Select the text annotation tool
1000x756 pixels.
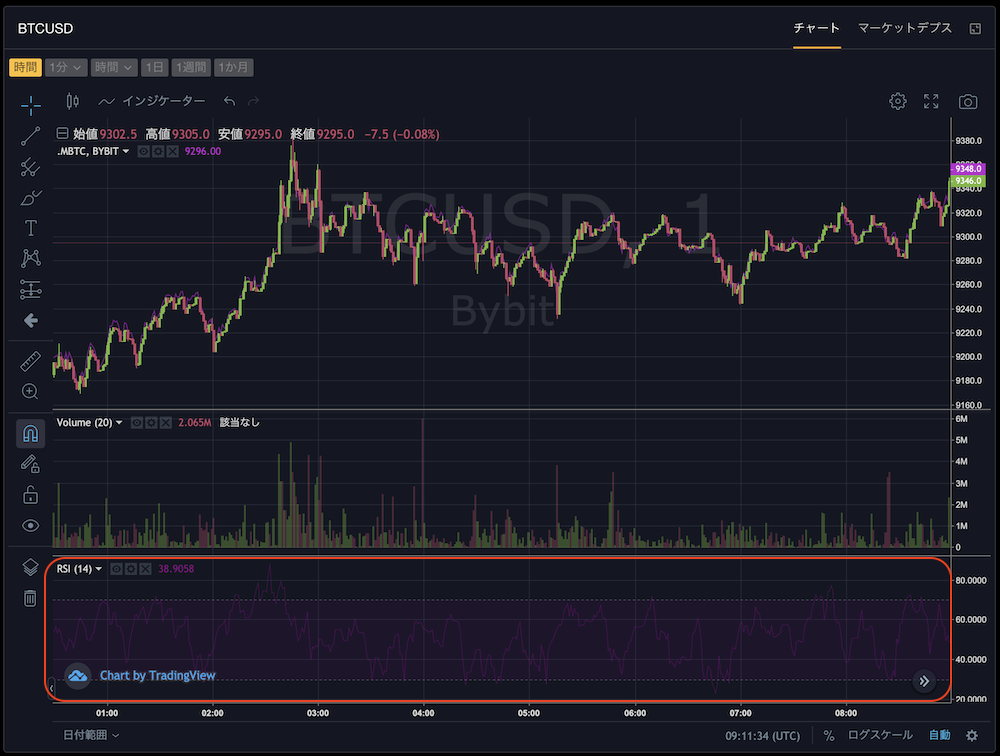click(x=30, y=228)
